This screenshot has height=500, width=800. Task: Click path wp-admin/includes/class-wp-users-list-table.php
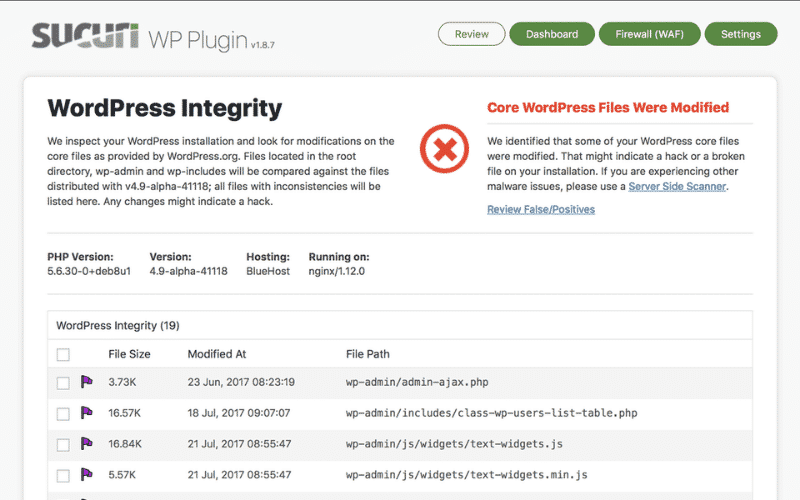point(491,413)
